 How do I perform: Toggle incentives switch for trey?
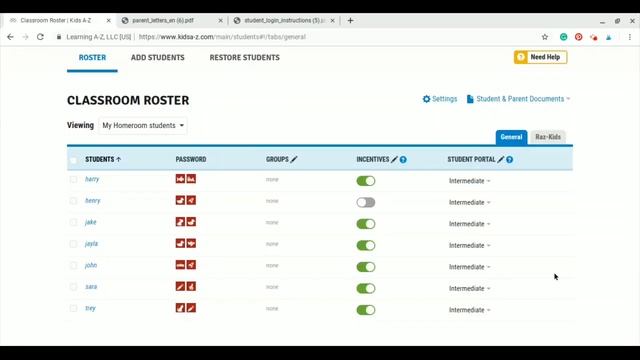pyautogui.click(x=366, y=310)
